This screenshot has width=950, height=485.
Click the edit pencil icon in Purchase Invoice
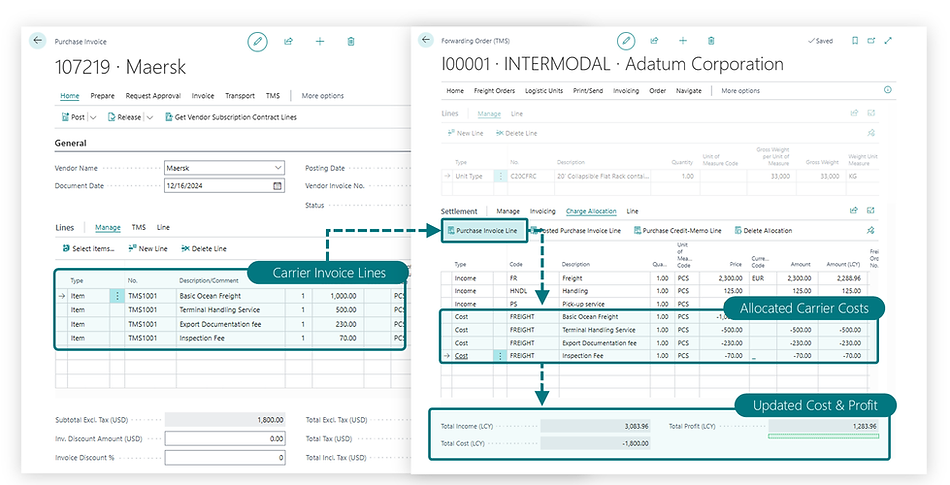[x=257, y=41]
